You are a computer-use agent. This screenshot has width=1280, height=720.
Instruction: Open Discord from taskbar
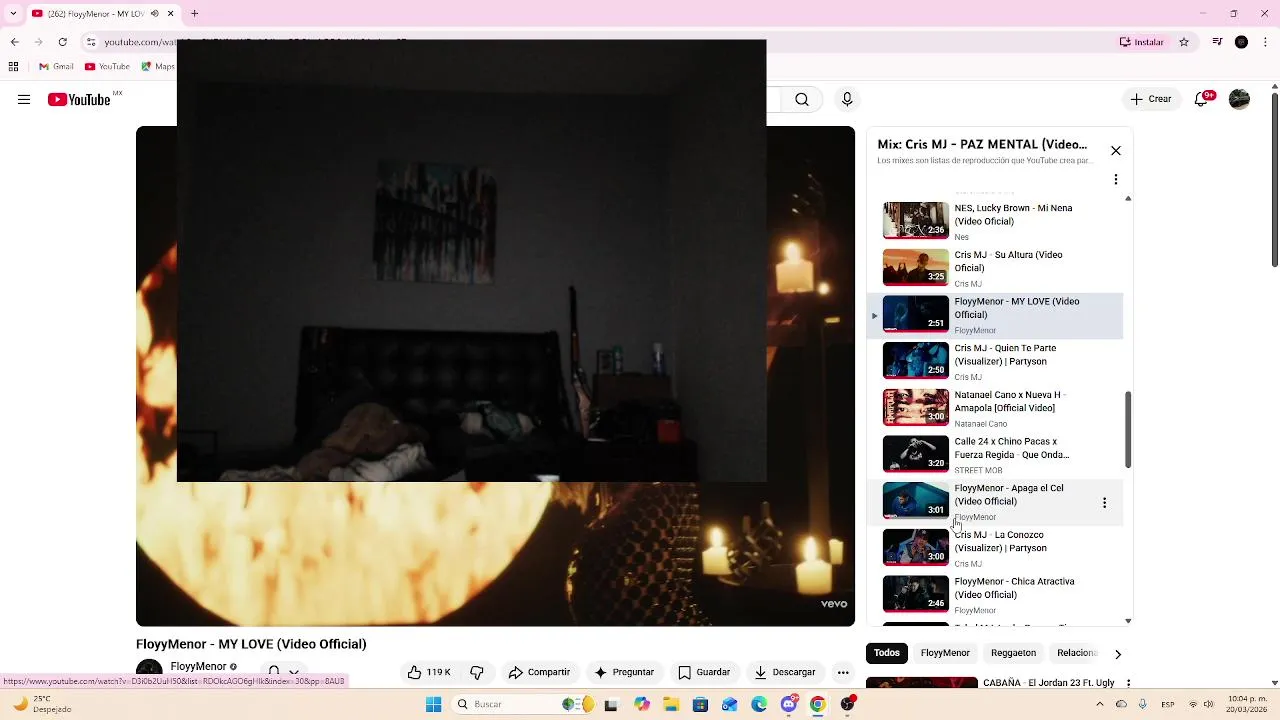[x=789, y=705]
